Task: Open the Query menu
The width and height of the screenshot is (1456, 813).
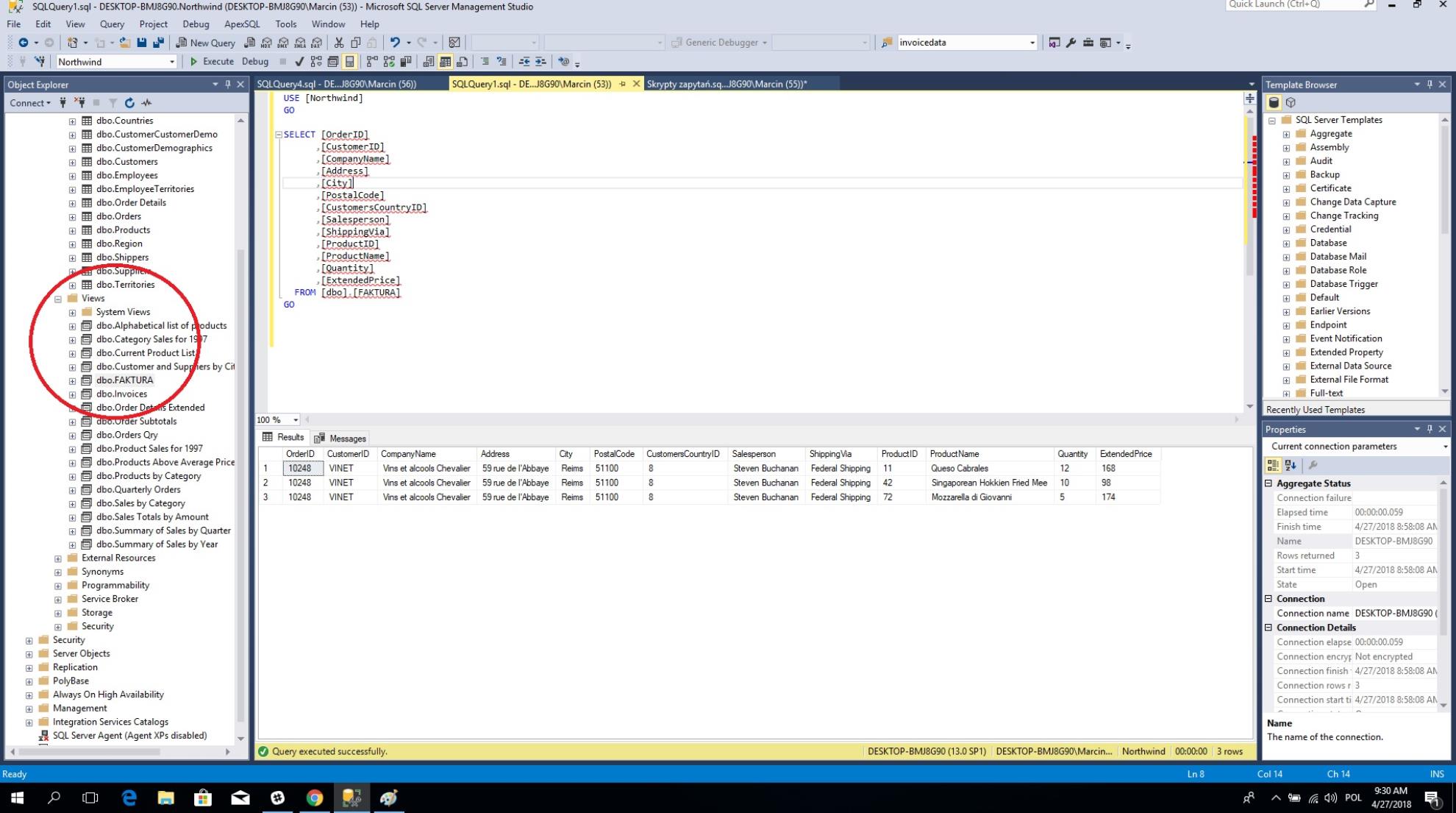Action: [x=112, y=24]
